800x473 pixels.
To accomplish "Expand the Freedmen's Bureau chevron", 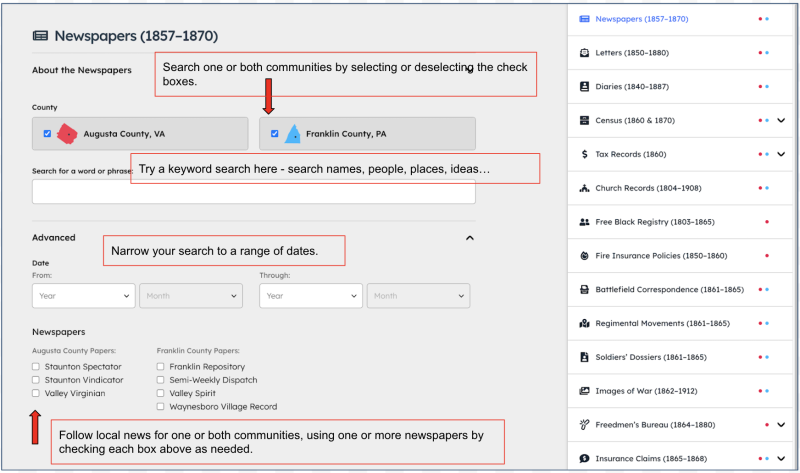I will point(781,425).
